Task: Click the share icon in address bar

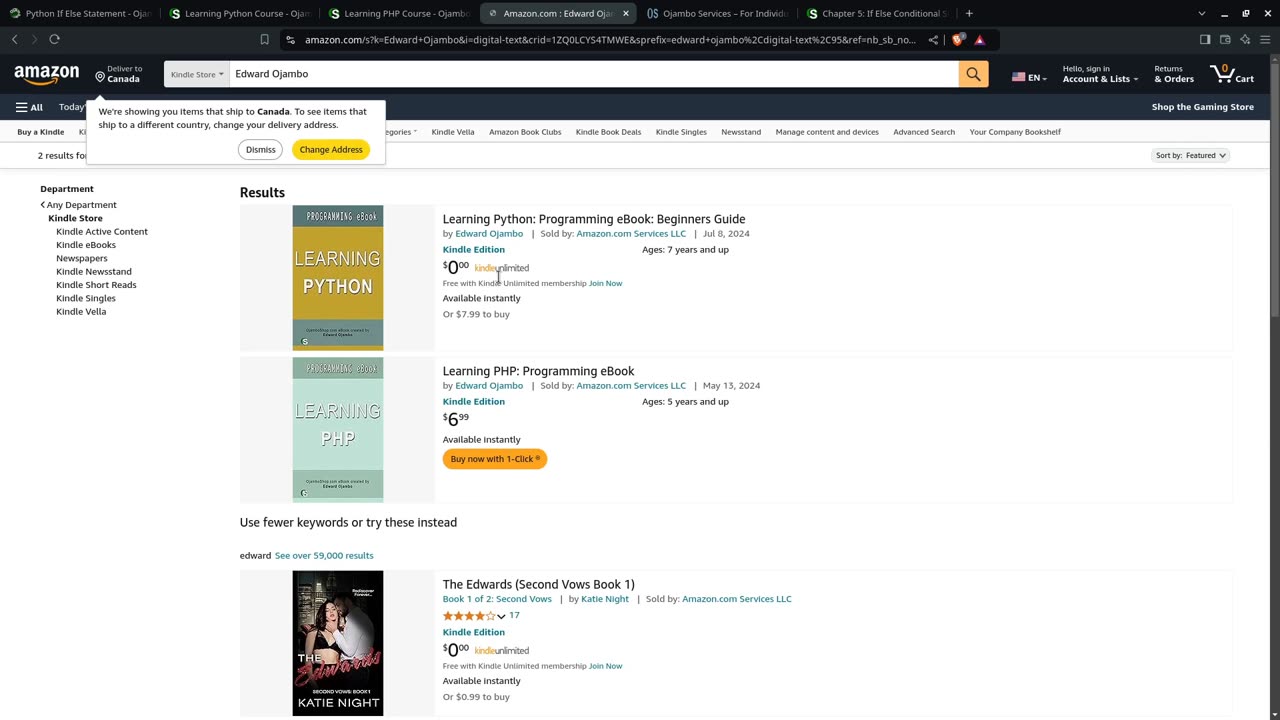Action: (933, 40)
